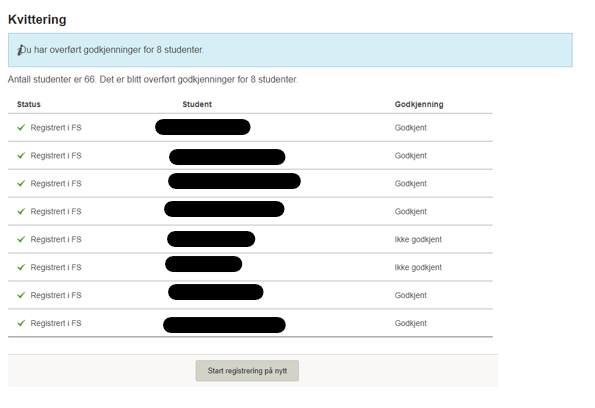
Task: Click the second Ikke godkjent approval value
Action: click(x=418, y=268)
